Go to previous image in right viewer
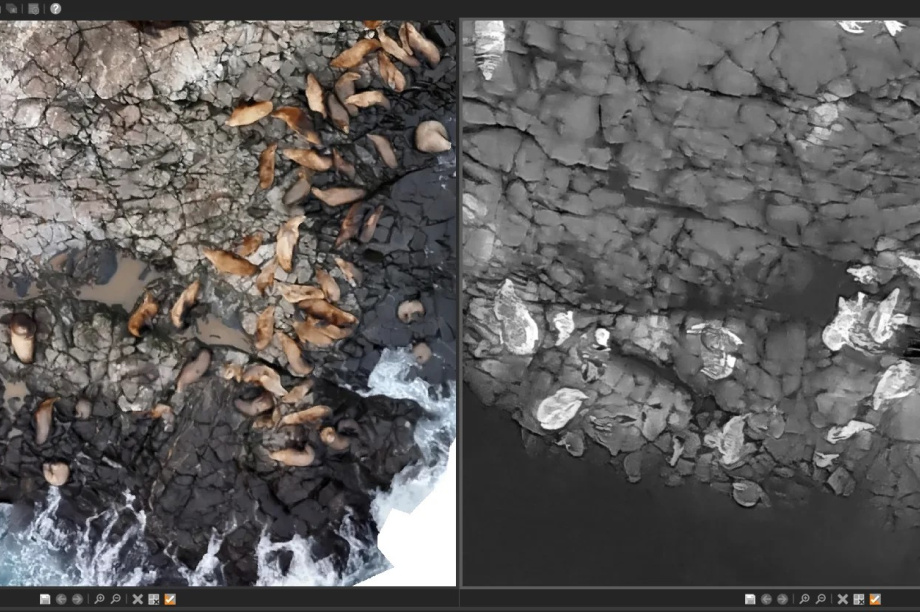This screenshot has height=612, width=920. (x=766, y=599)
